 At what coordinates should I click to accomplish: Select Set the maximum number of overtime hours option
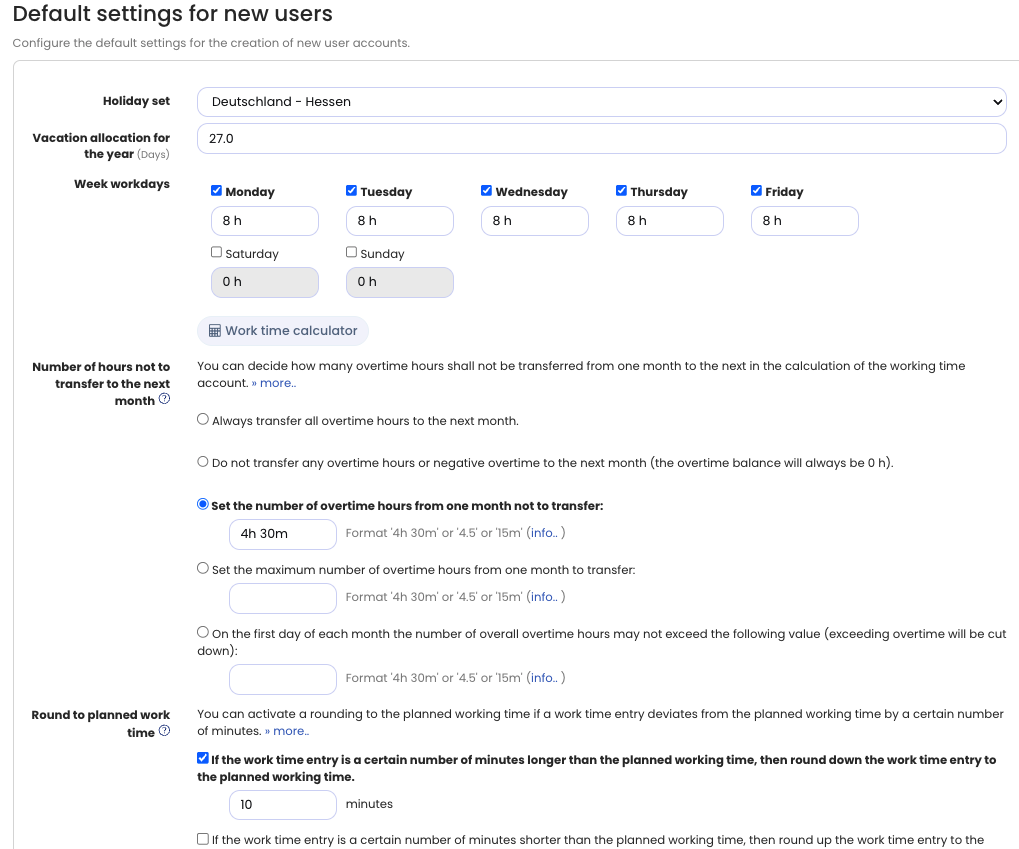(203, 568)
